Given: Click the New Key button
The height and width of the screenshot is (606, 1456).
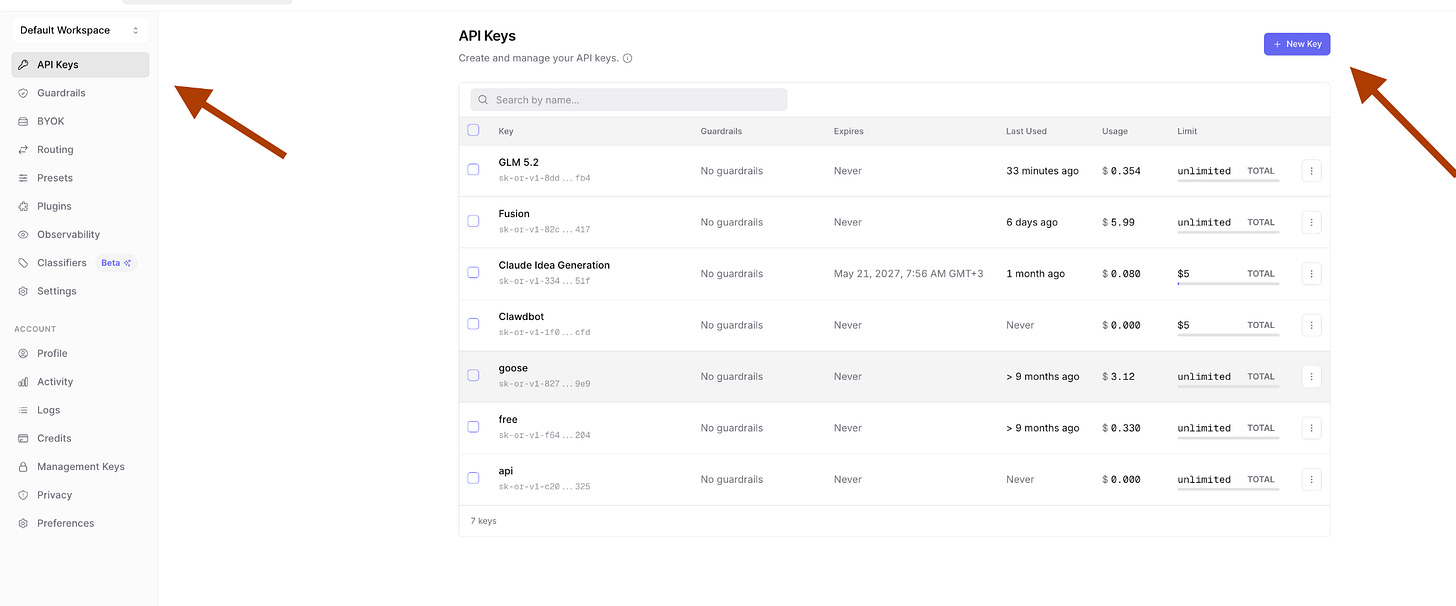Looking at the screenshot, I should (1297, 44).
